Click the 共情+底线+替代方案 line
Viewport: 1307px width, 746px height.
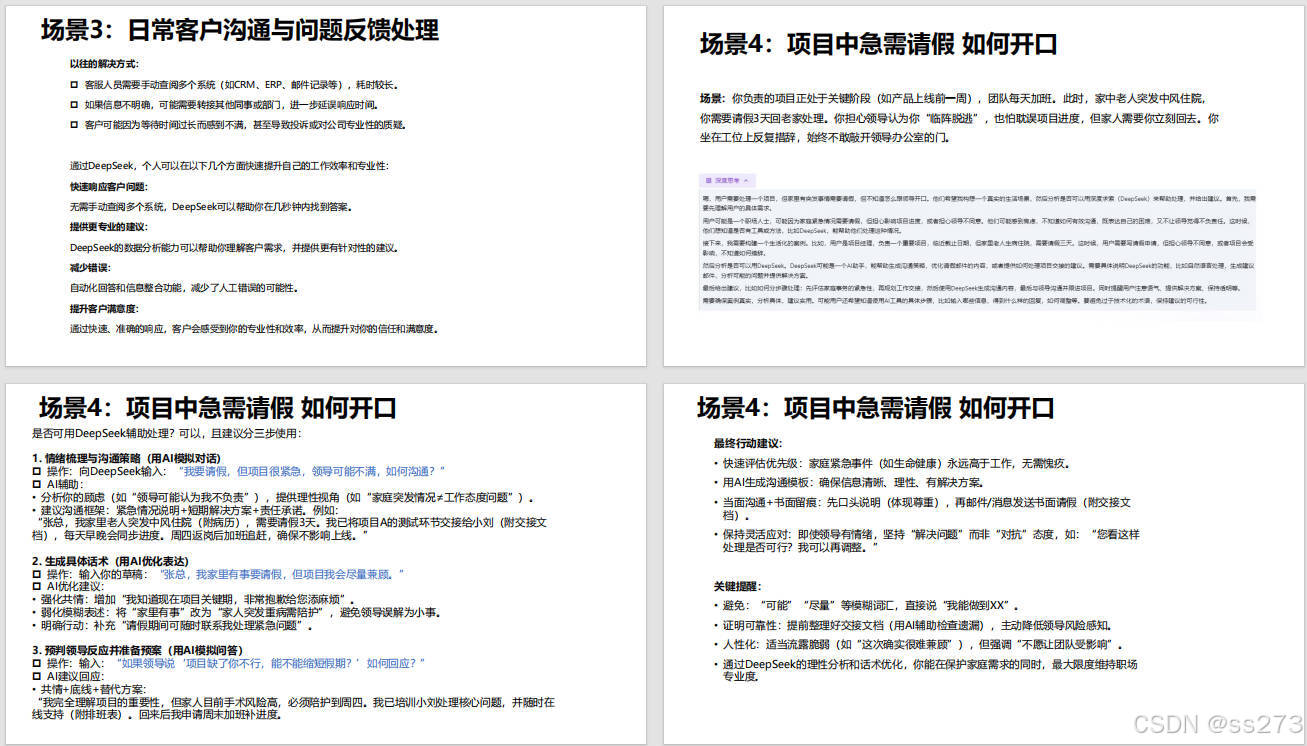(89, 689)
